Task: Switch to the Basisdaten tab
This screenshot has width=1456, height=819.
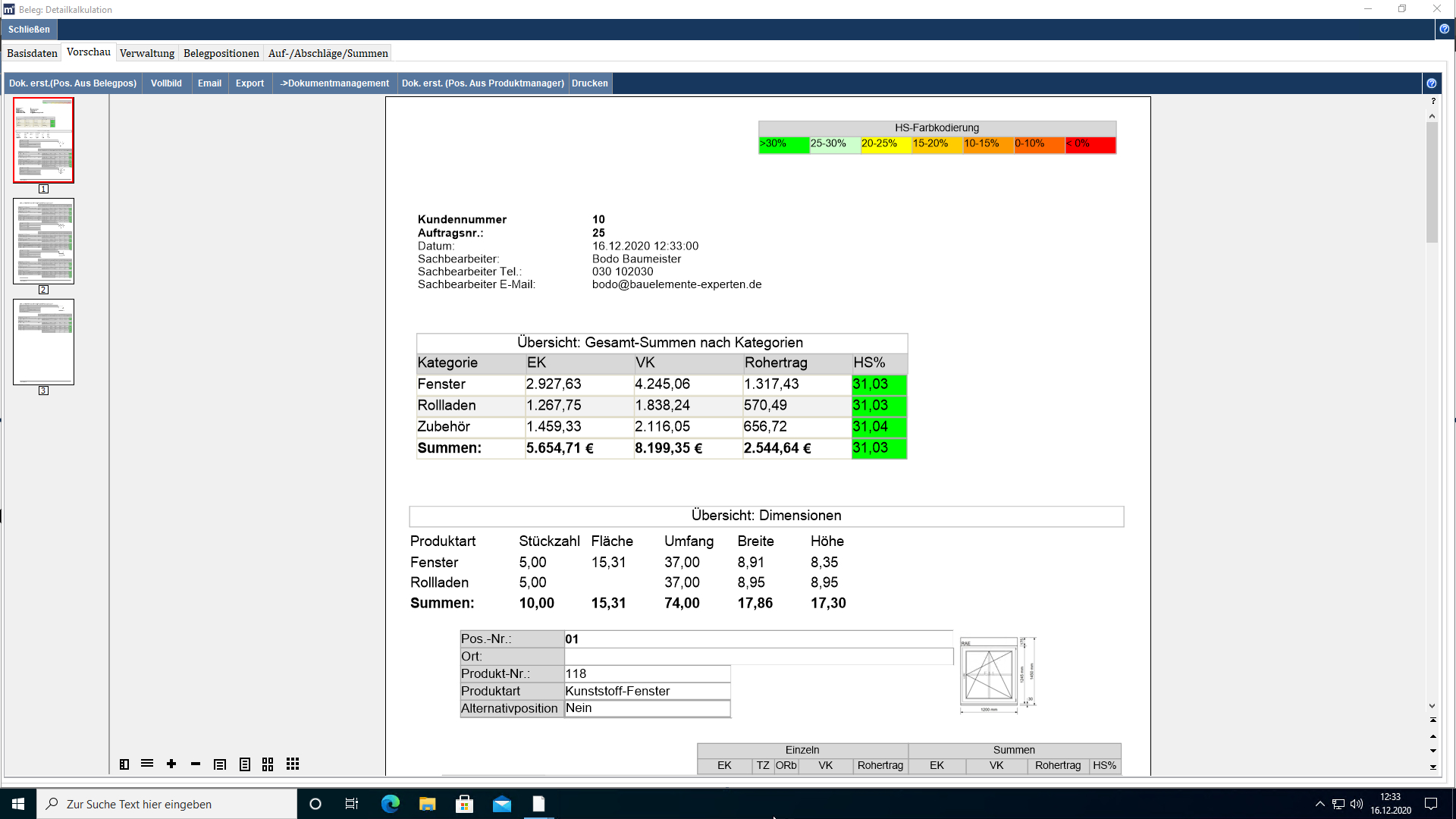Action: (32, 53)
